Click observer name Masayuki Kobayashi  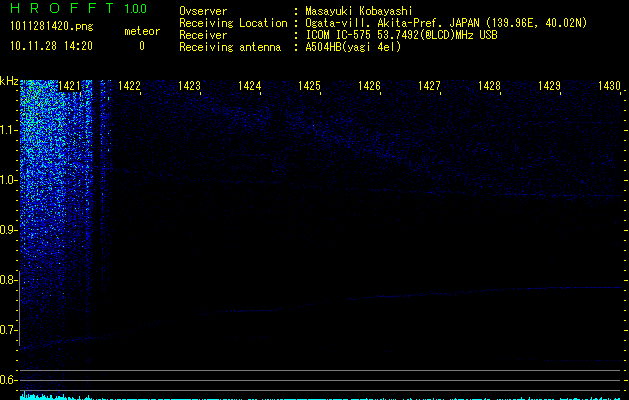(x=359, y=11)
